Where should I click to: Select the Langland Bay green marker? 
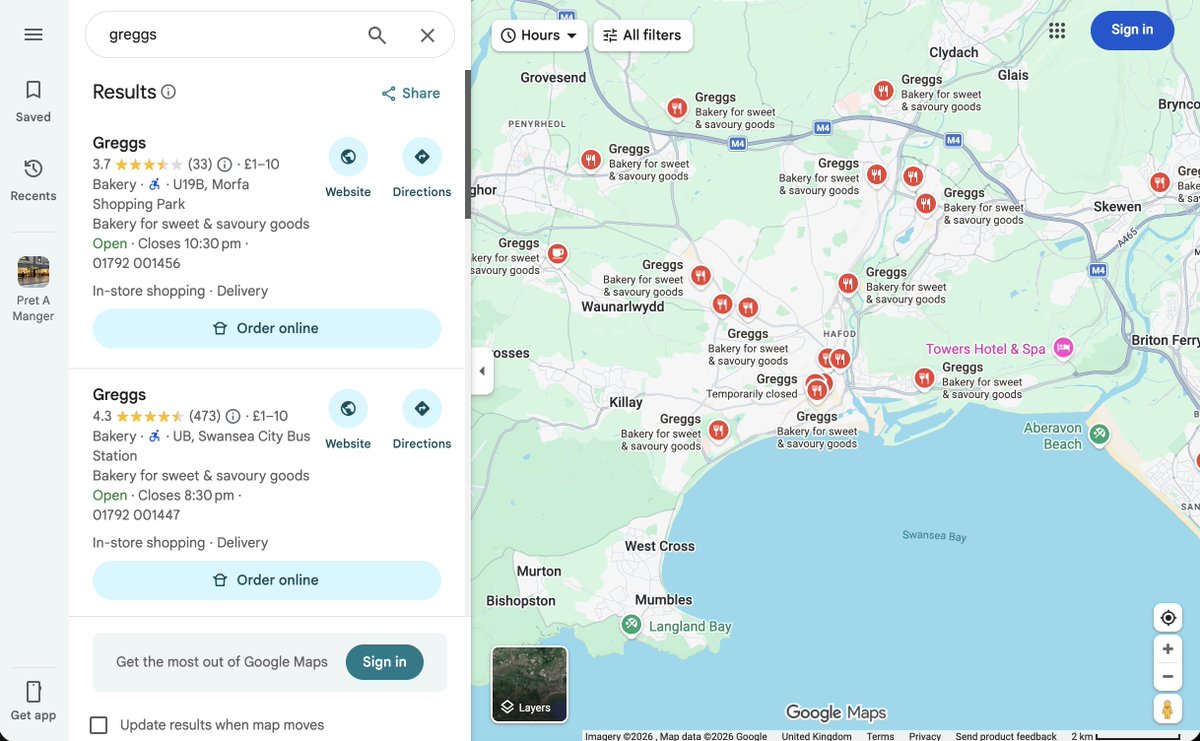pyautogui.click(x=631, y=625)
